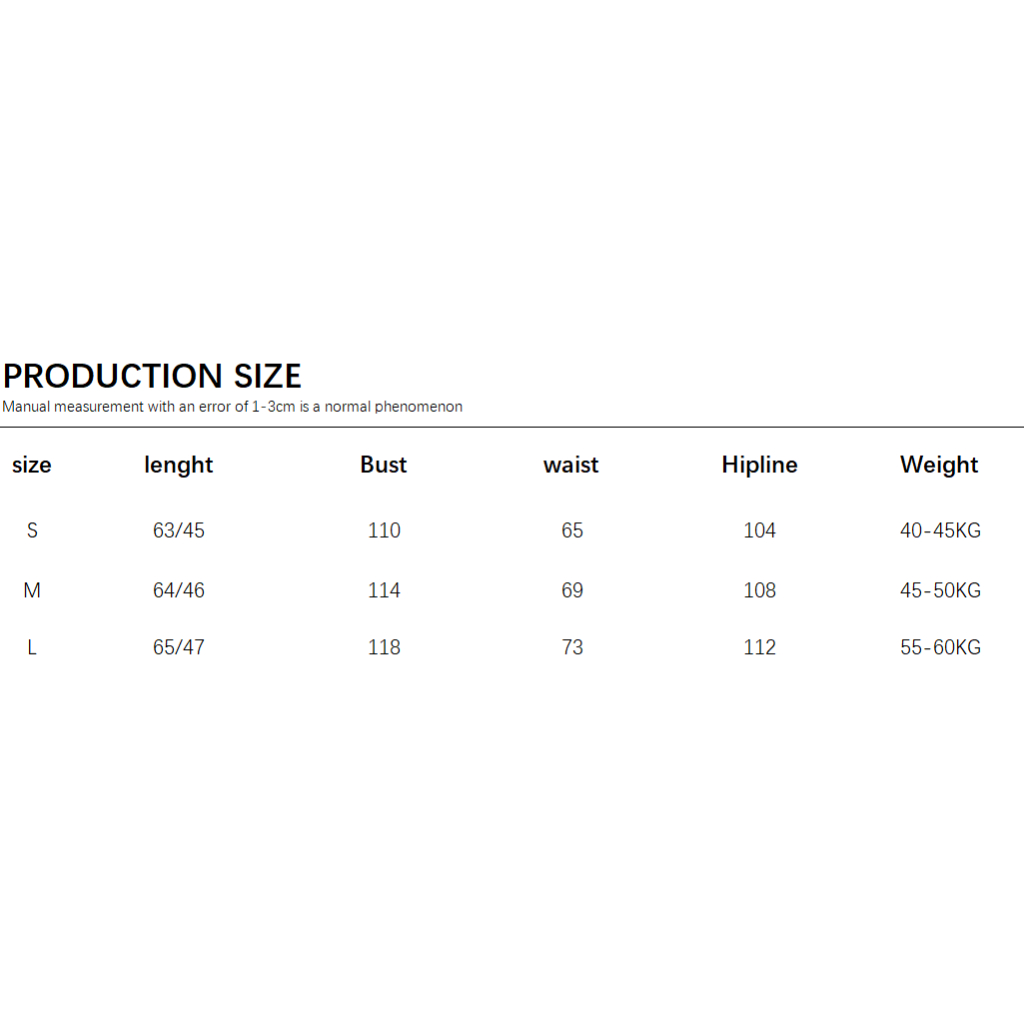This screenshot has width=1024, height=1024.
Task: Click the bust value 114
Action: (x=384, y=591)
